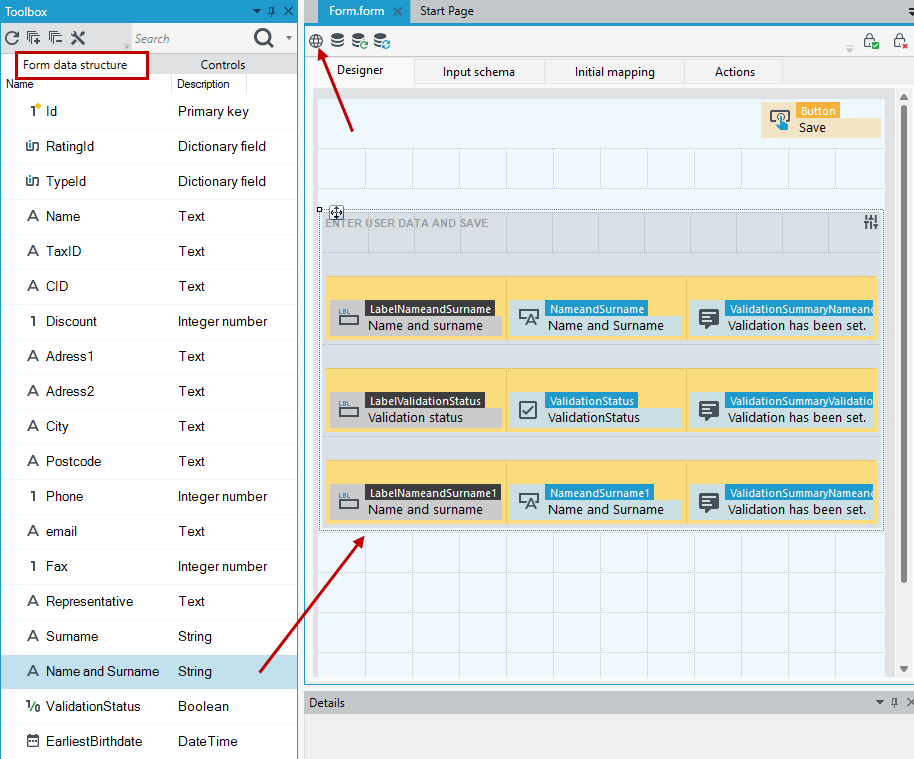Select the LabelNameandSurname label control icon
Image resolution: width=914 pixels, height=759 pixels.
click(349, 318)
